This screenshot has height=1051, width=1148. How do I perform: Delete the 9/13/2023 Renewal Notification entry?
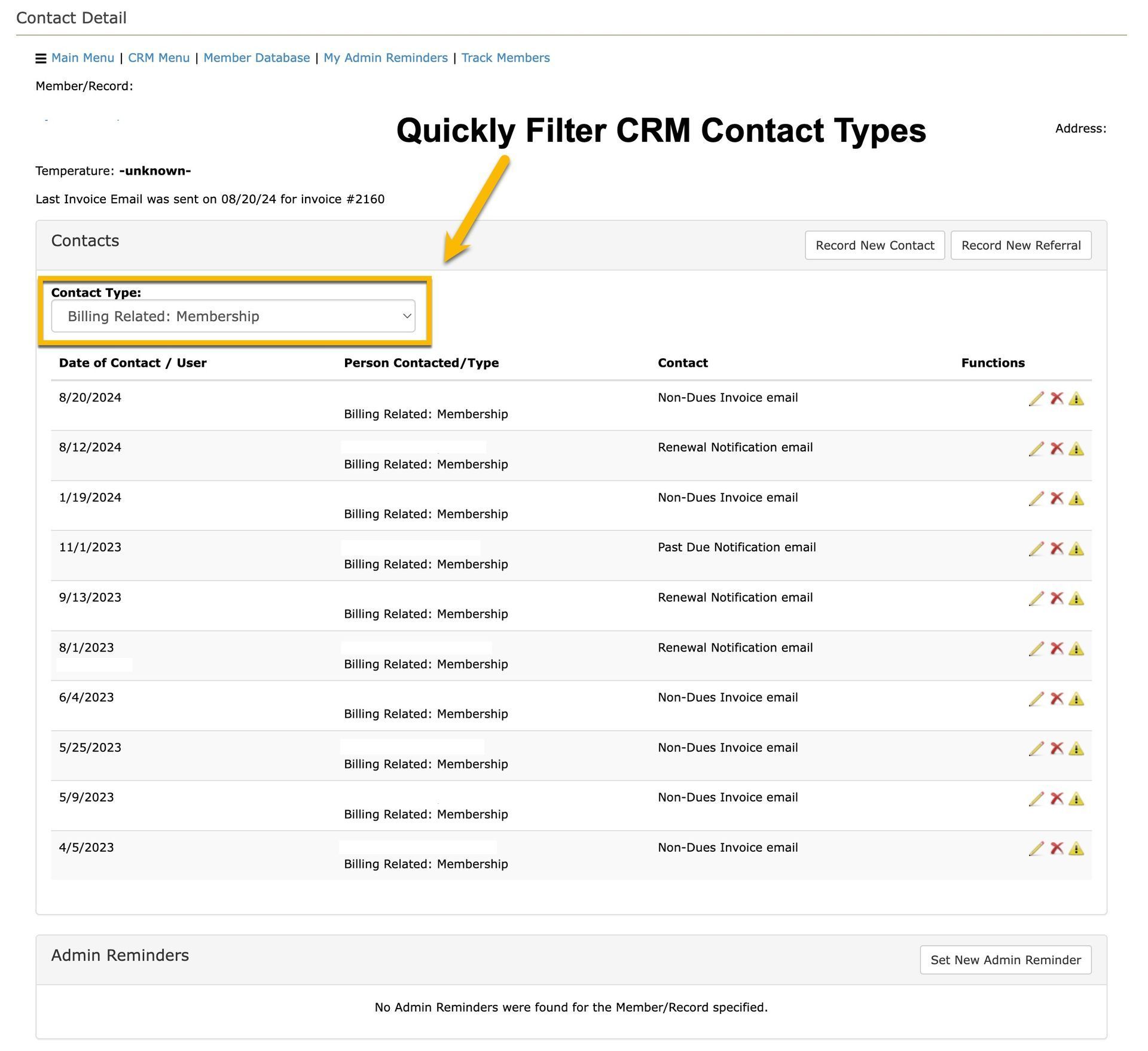pos(1057,598)
